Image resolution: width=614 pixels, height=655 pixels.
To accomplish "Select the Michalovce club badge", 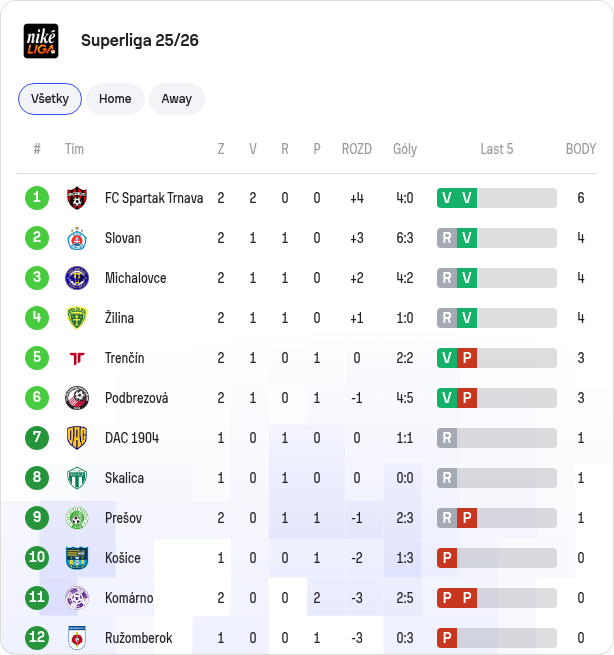I will click(x=77, y=278).
